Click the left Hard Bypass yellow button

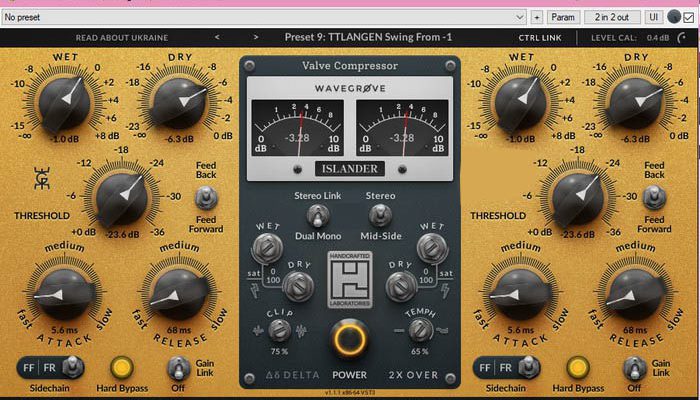click(x=123, y=367)
